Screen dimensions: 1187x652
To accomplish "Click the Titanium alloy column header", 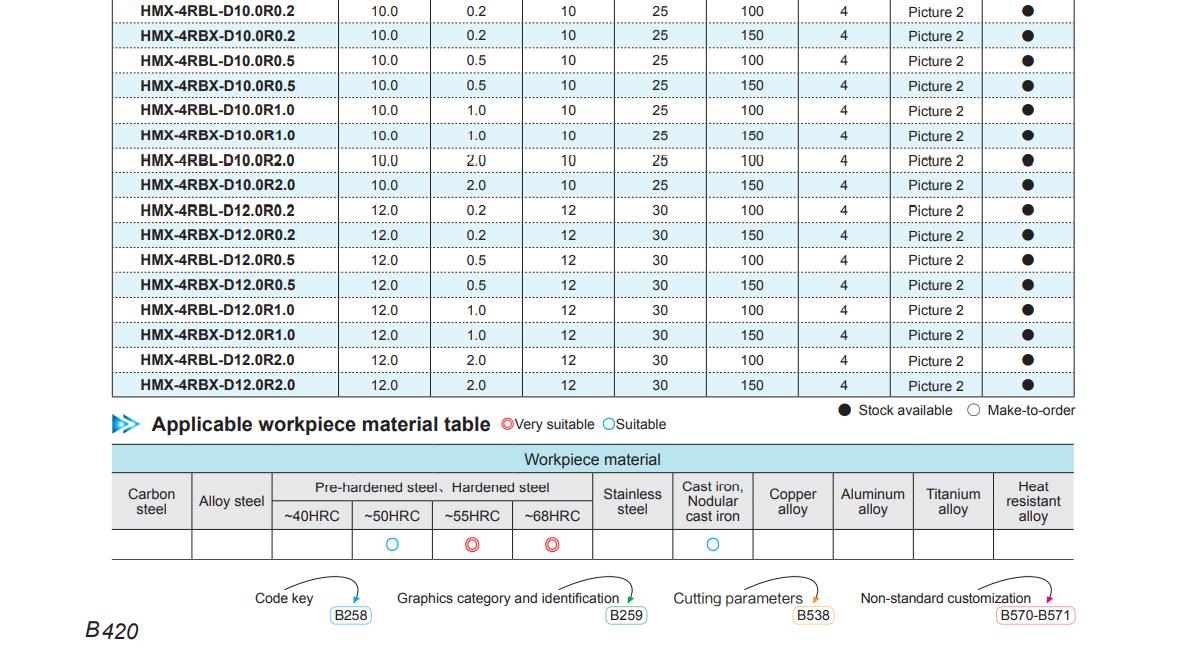I will tap(953, 501).
